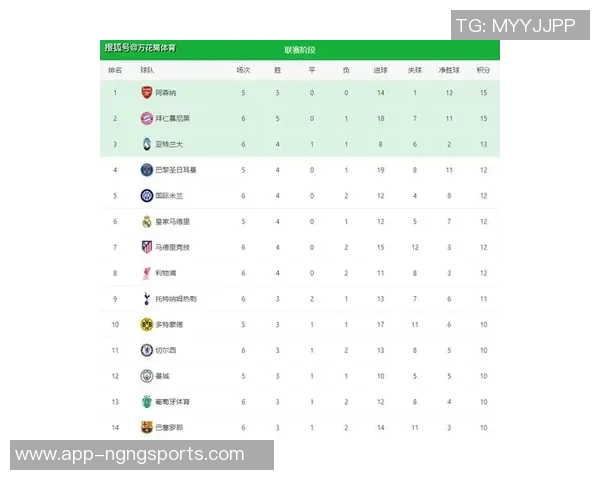Open the 曼城 team name link

point(162,376)
